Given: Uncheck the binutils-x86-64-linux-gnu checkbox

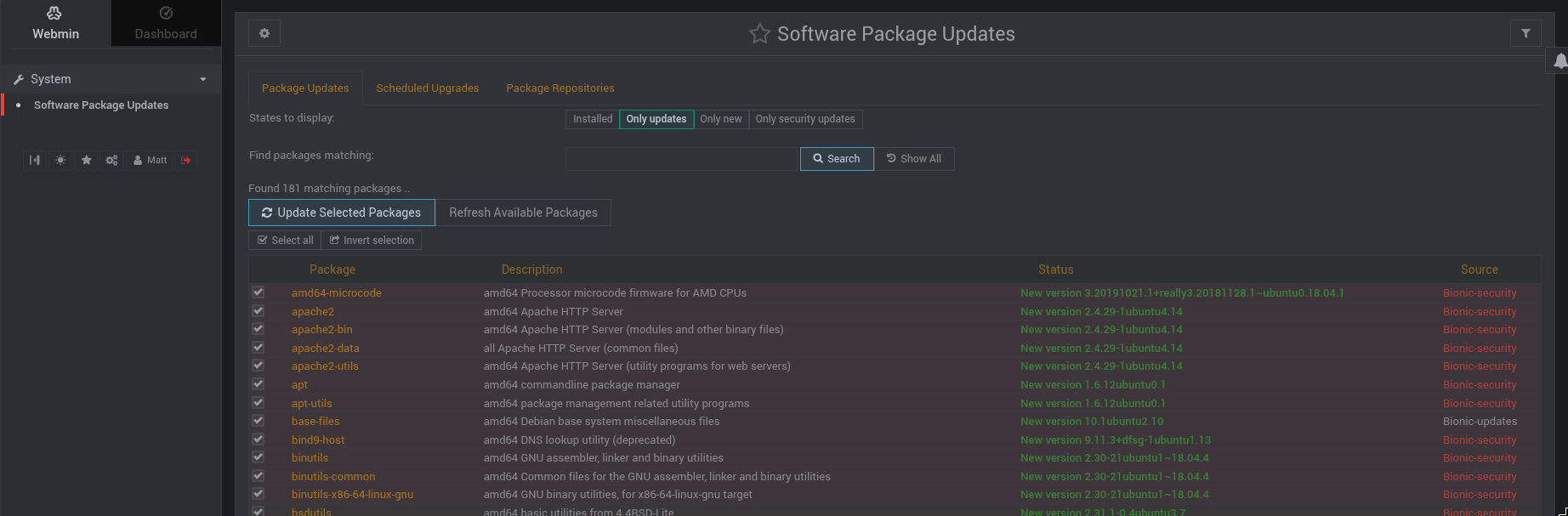Looking at the screenshot, I should [258, 493].
